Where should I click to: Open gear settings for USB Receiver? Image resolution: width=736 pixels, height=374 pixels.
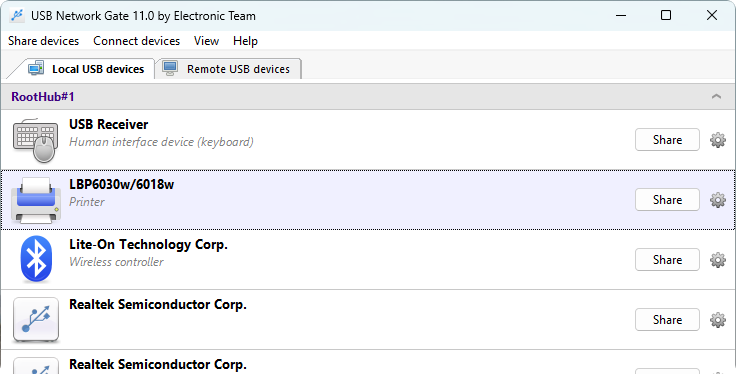click(717, 140)
